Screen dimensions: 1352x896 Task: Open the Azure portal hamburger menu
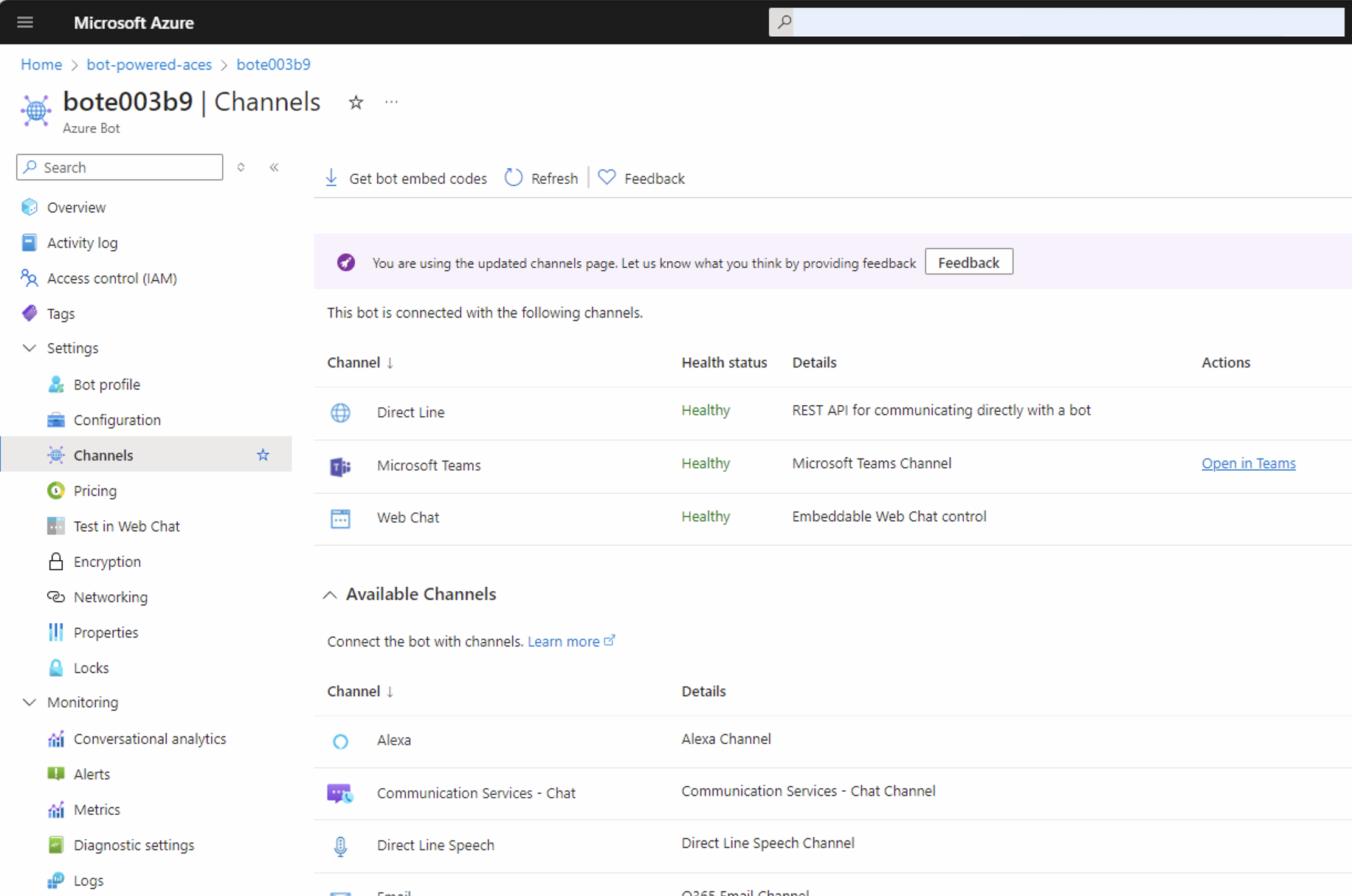point(24,22)
